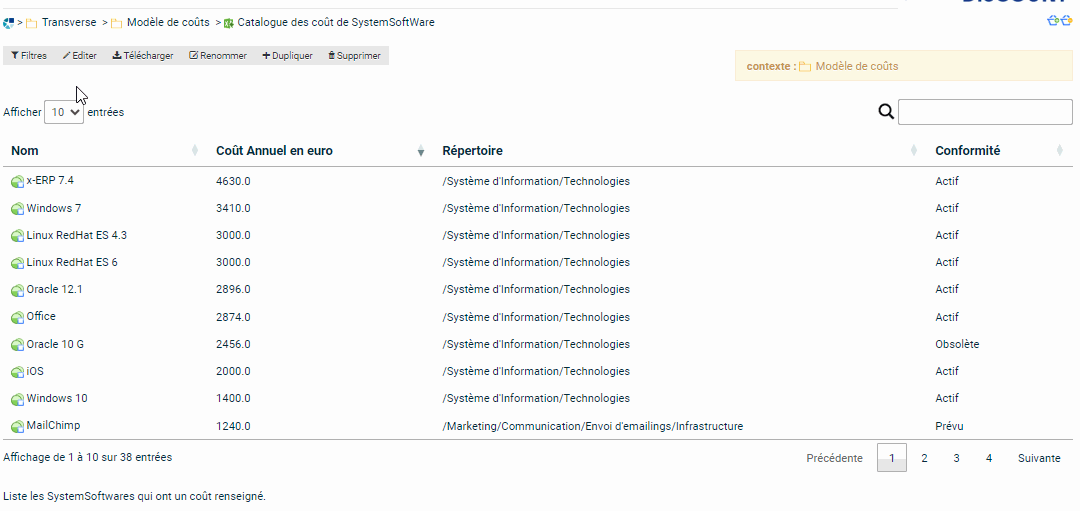Sort table by Répertoire column
Viewport: 1080px width, 511px height.
[x=679, y=151]
